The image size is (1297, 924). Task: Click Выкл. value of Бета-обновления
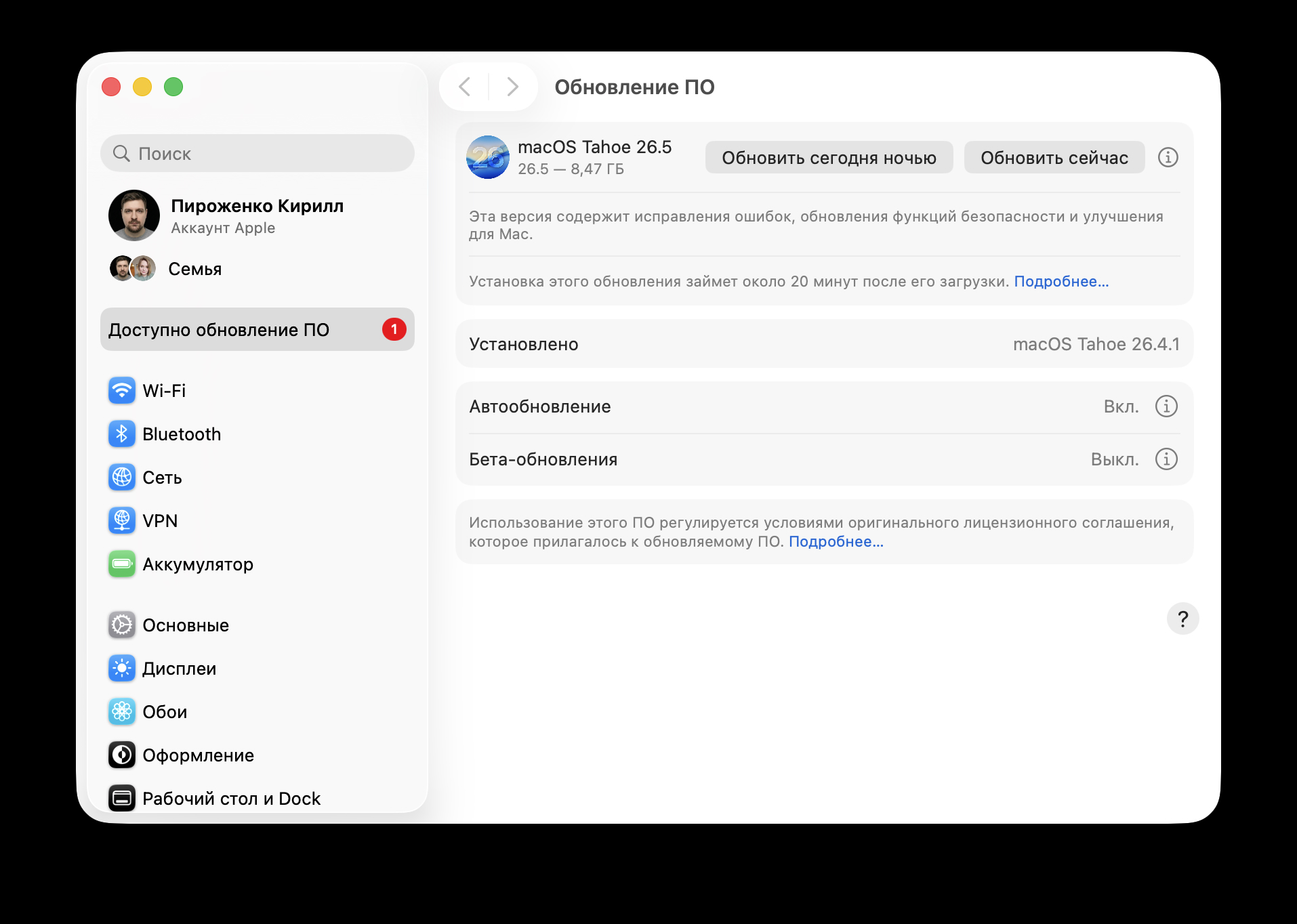[1115, 459]
